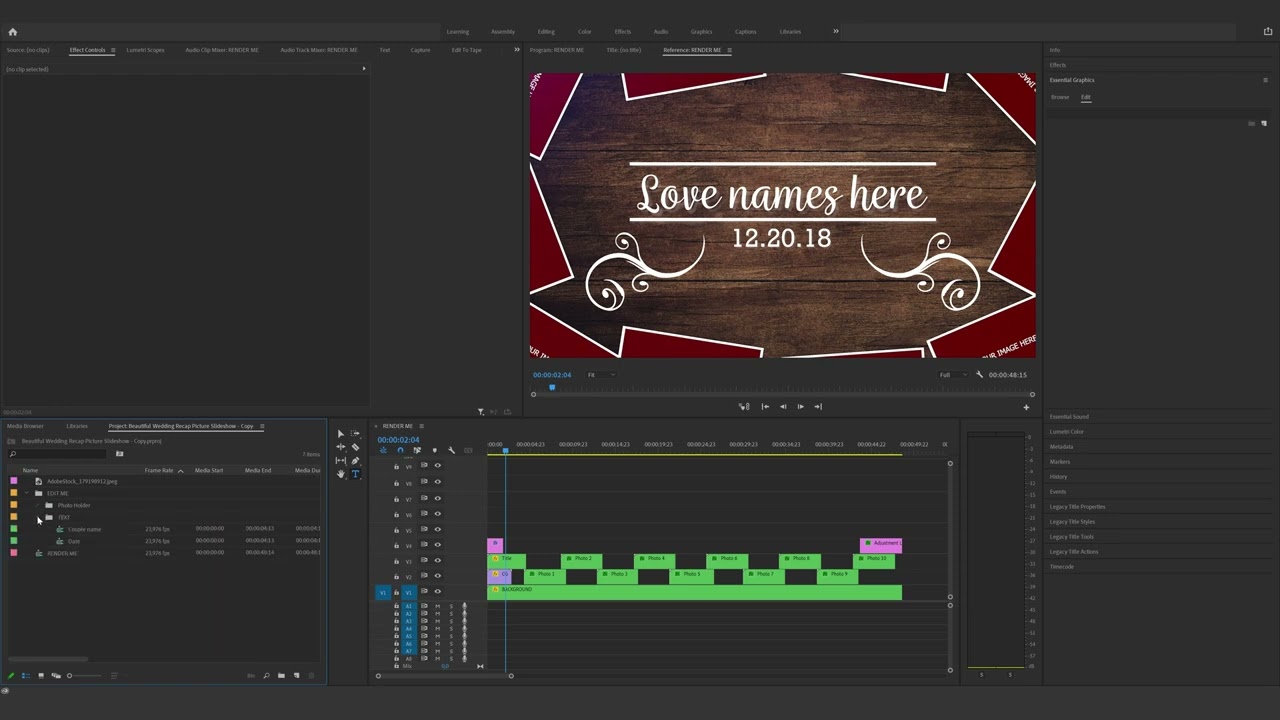Open the export share icon at top right
Viewport: 1280px width, 720px height.
1268,32
